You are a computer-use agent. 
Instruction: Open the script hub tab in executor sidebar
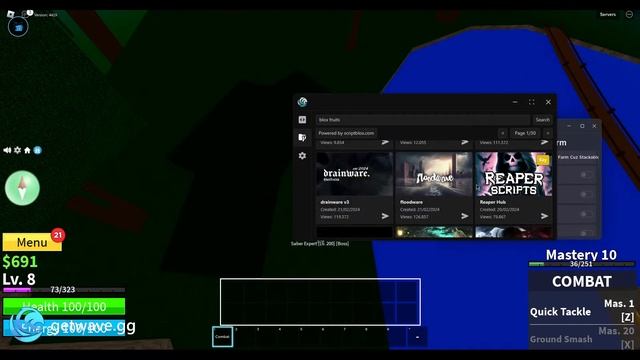click(x=302, y=137)
